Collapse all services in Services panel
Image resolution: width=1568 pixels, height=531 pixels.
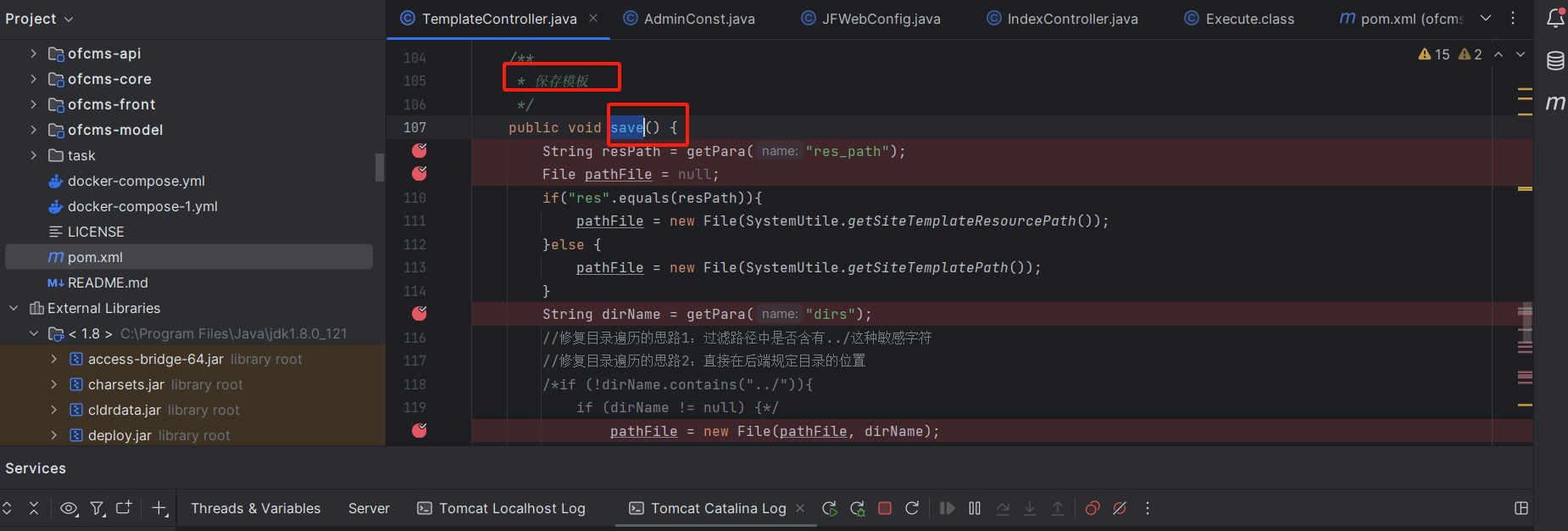click(x=34, y=508)
